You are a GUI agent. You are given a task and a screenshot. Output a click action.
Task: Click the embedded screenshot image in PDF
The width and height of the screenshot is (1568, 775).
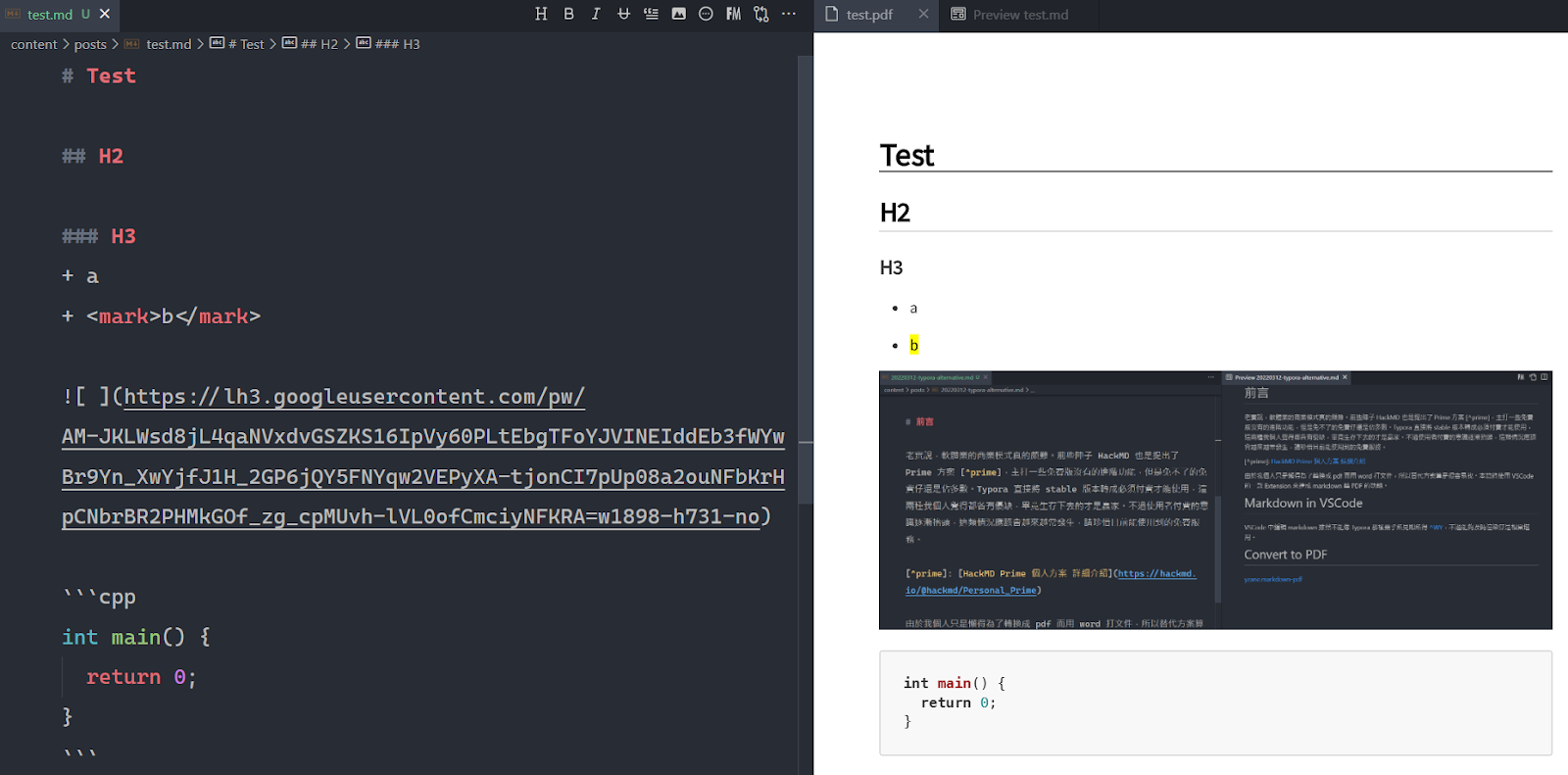1215,500
